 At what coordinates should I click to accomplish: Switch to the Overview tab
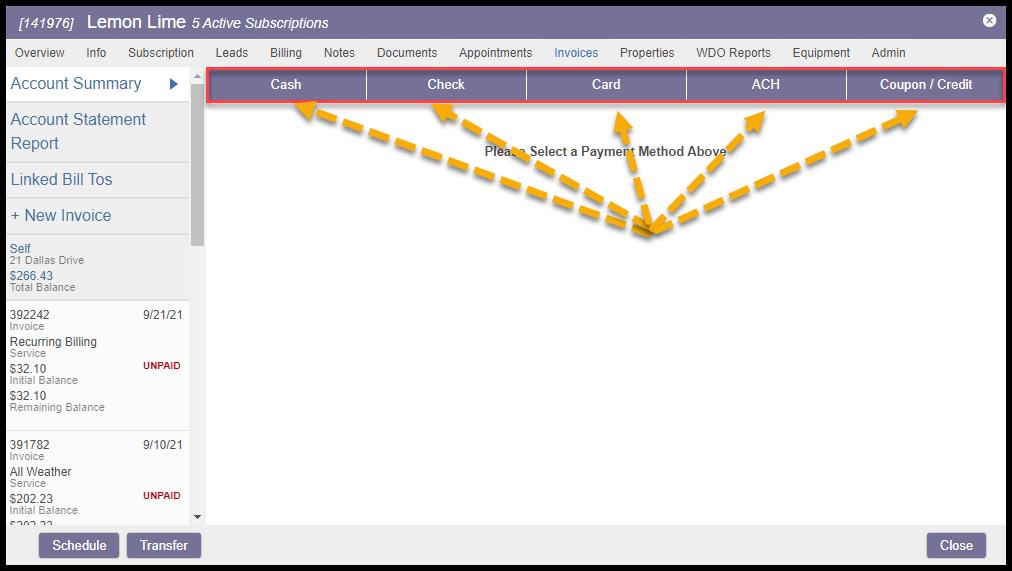(40, 53)
